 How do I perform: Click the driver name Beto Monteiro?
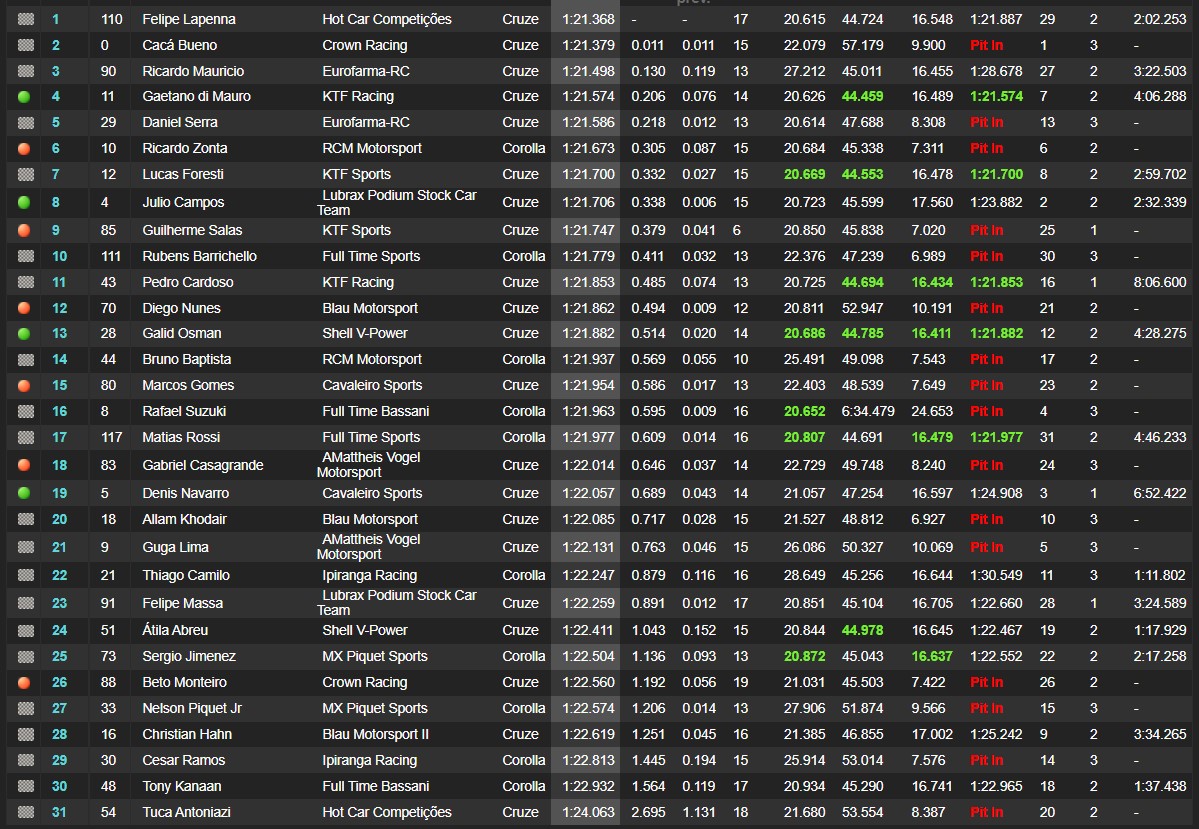coord(184,682)
